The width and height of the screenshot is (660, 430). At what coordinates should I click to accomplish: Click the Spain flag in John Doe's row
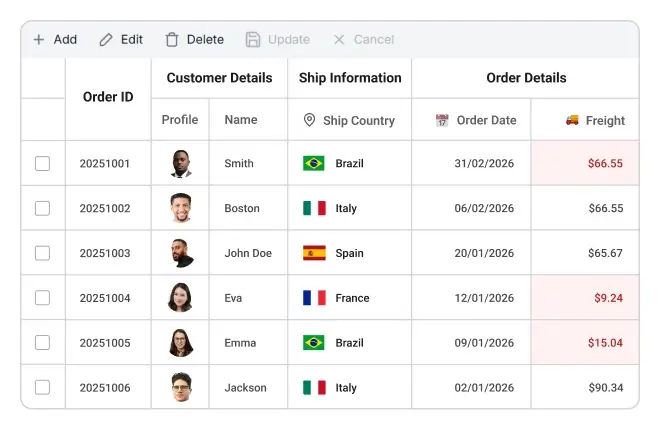point(314,253)
